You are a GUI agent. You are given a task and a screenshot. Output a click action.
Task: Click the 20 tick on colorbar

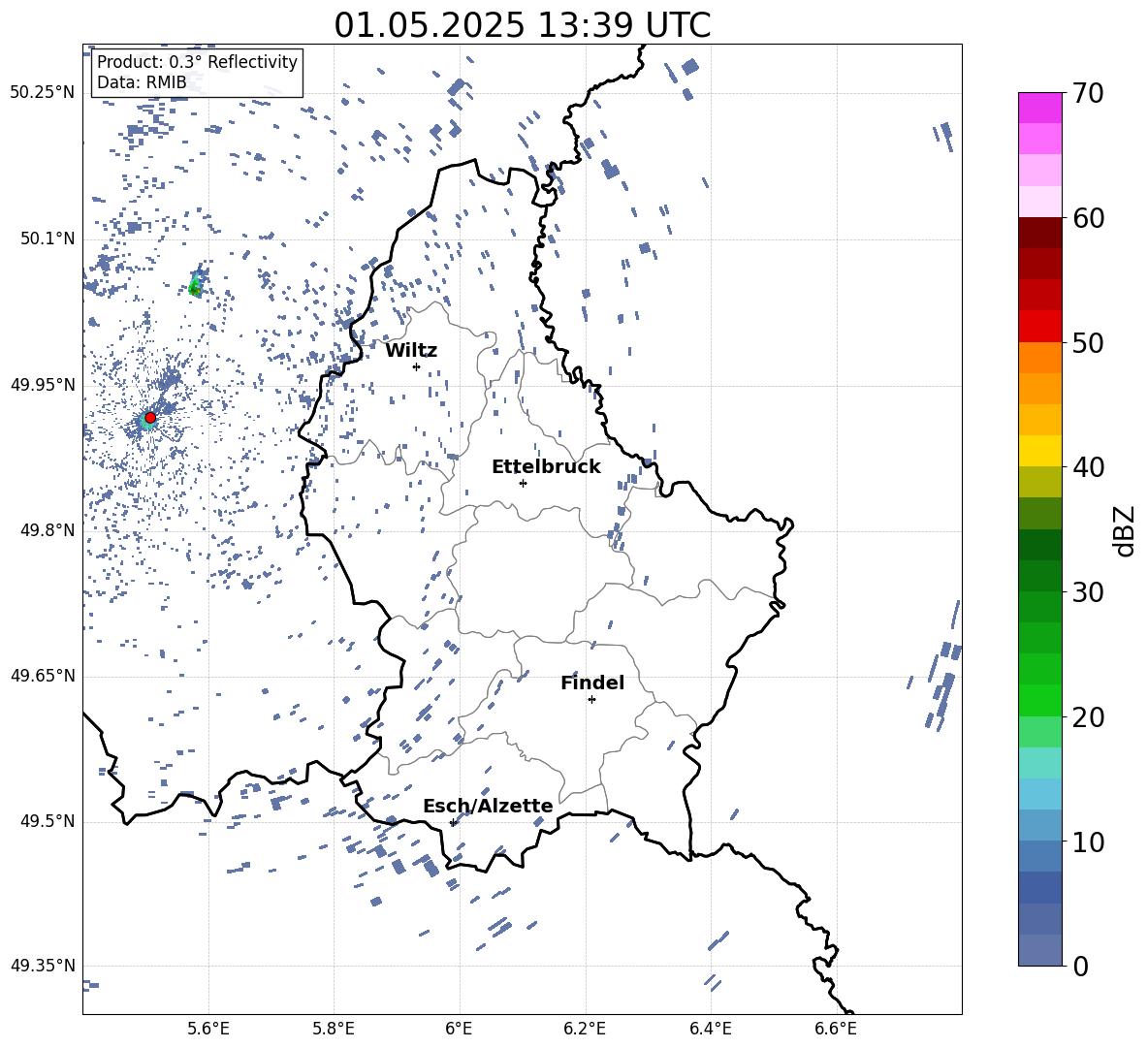coord(1087,716)
